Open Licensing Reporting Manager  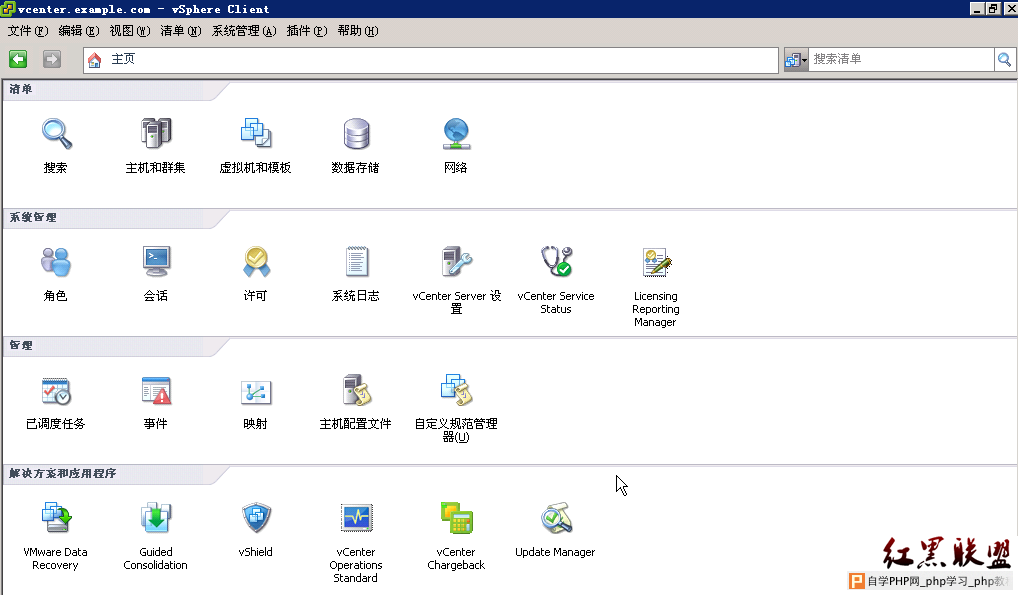tap(656, 262)
